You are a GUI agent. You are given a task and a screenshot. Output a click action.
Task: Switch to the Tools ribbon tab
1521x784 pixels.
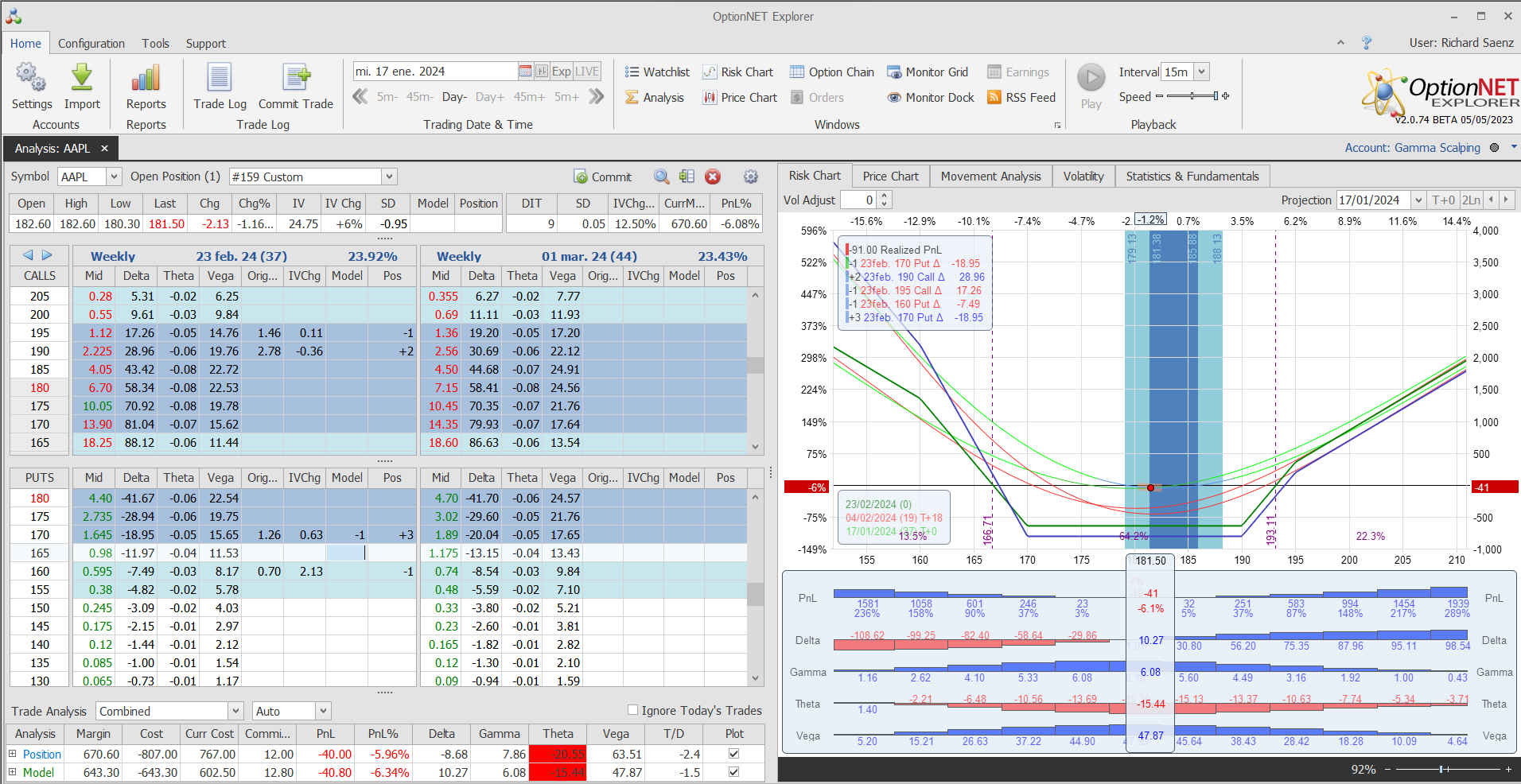156,44
